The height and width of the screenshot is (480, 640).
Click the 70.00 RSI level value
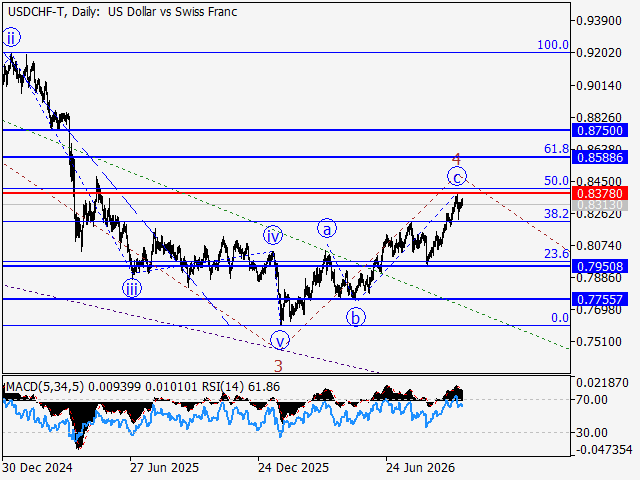pos(591,400)
